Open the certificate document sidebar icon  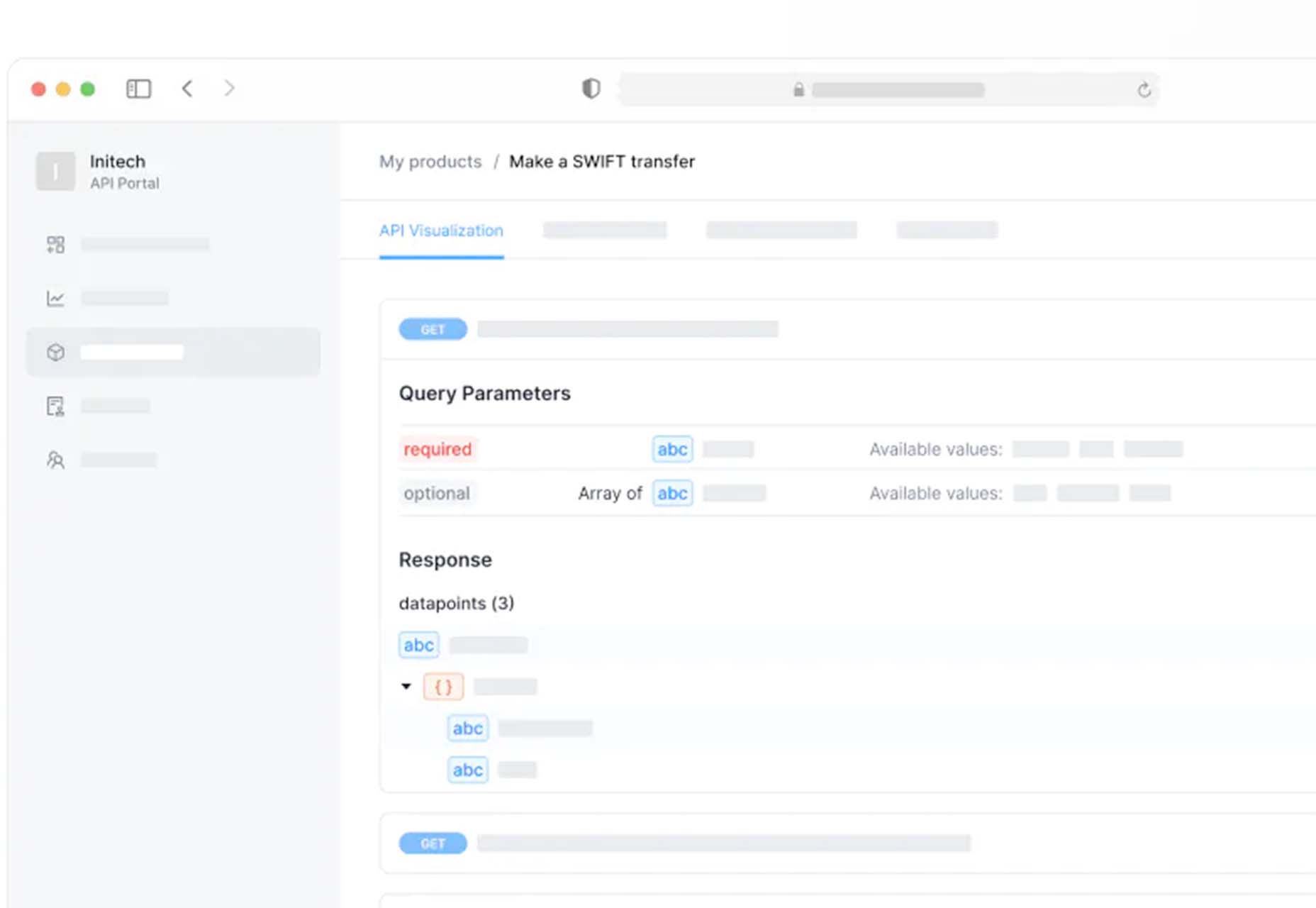55,406
